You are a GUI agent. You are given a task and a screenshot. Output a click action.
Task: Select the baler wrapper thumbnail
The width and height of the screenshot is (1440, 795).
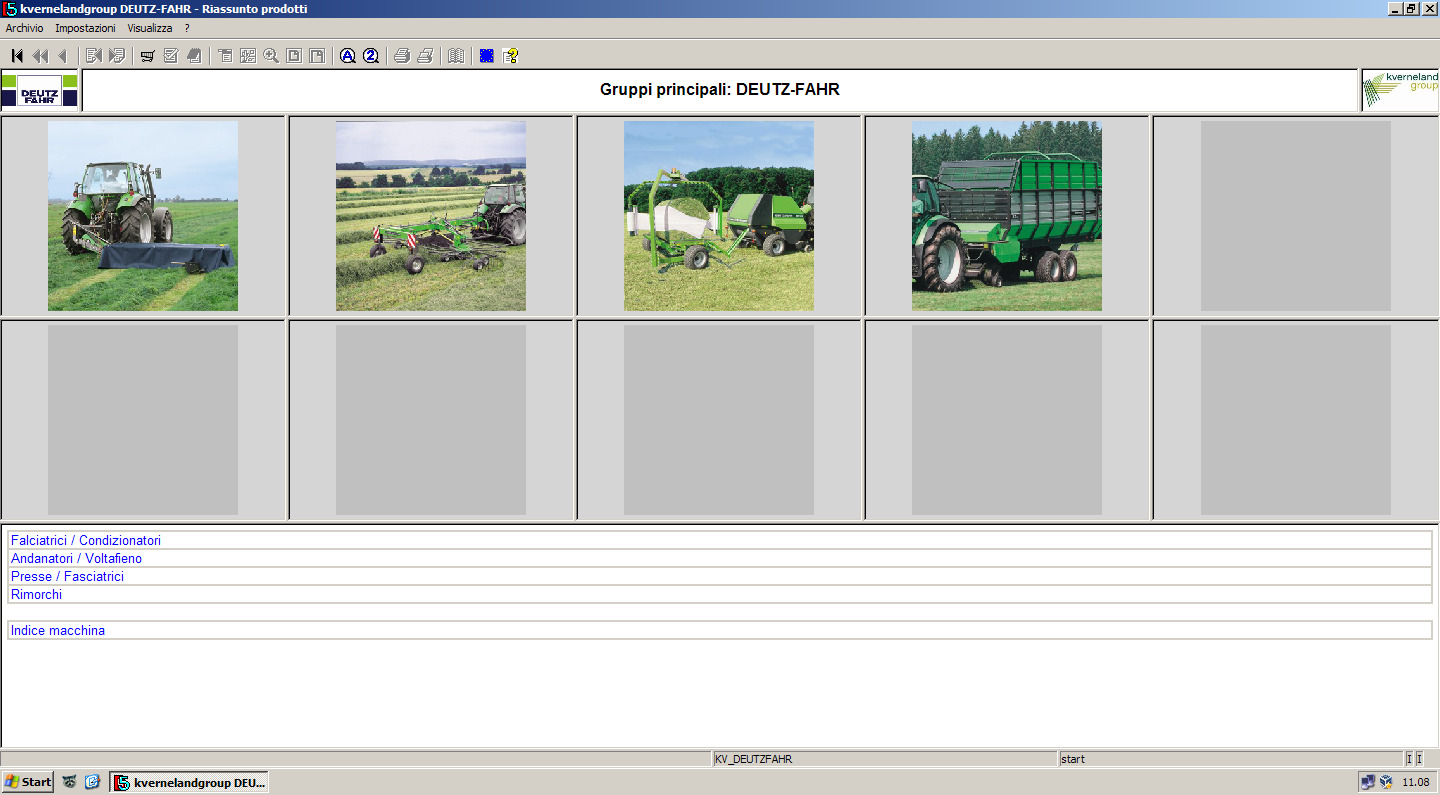[x=719, y=216]
